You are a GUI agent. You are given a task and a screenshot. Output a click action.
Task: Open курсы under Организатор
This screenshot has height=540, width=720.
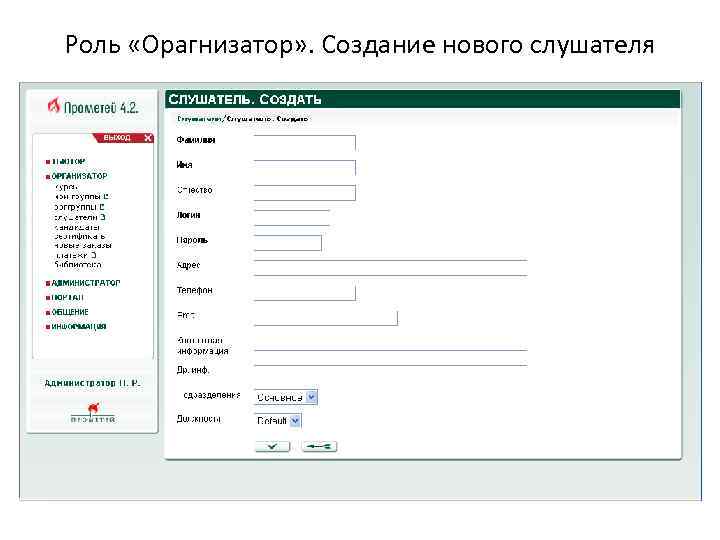click(x=67, y=187)
